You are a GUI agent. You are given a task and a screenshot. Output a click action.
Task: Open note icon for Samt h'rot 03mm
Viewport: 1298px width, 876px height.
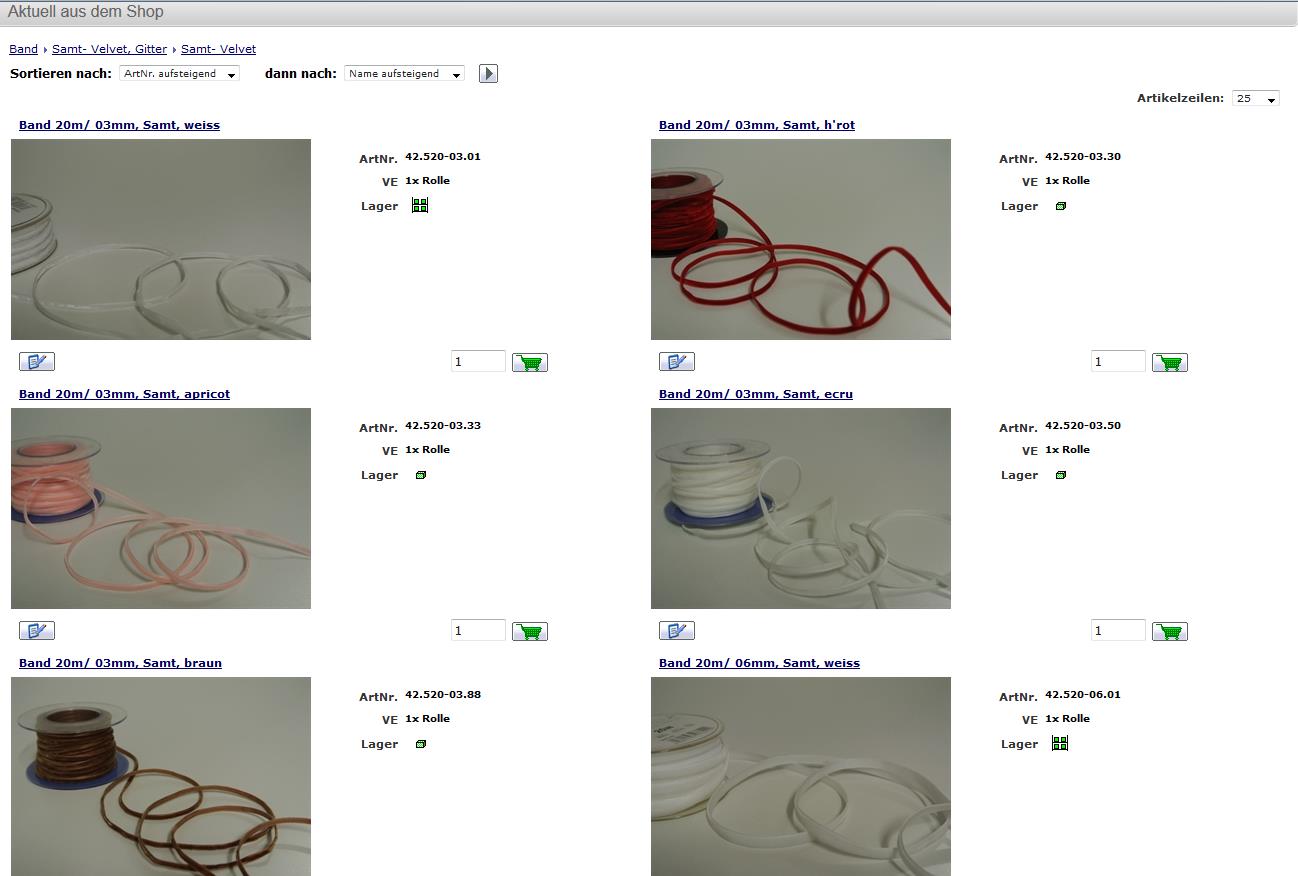tap(677, 361)
